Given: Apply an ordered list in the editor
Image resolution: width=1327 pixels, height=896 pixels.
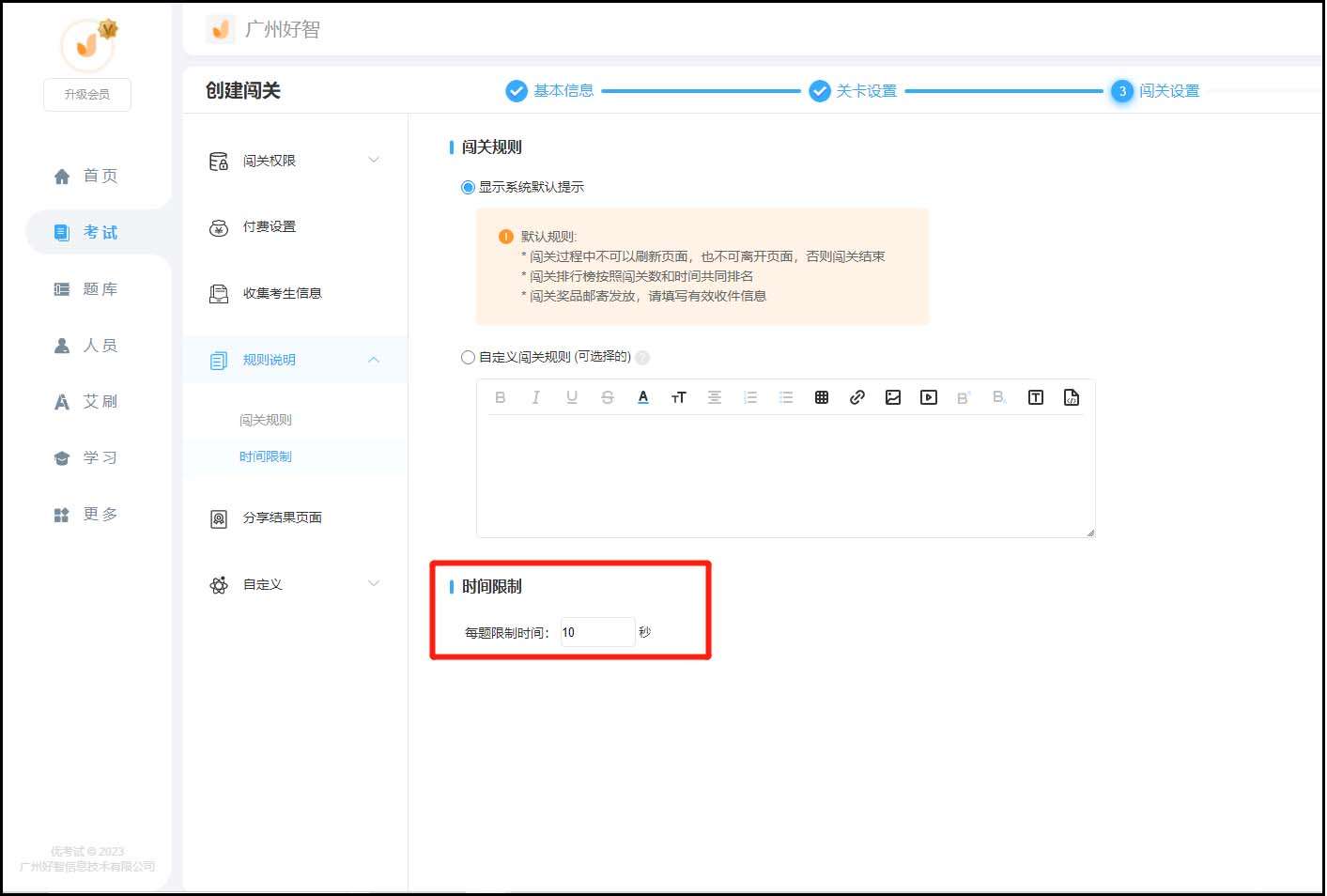Looking at the screenshot, I should coord(750,396).
